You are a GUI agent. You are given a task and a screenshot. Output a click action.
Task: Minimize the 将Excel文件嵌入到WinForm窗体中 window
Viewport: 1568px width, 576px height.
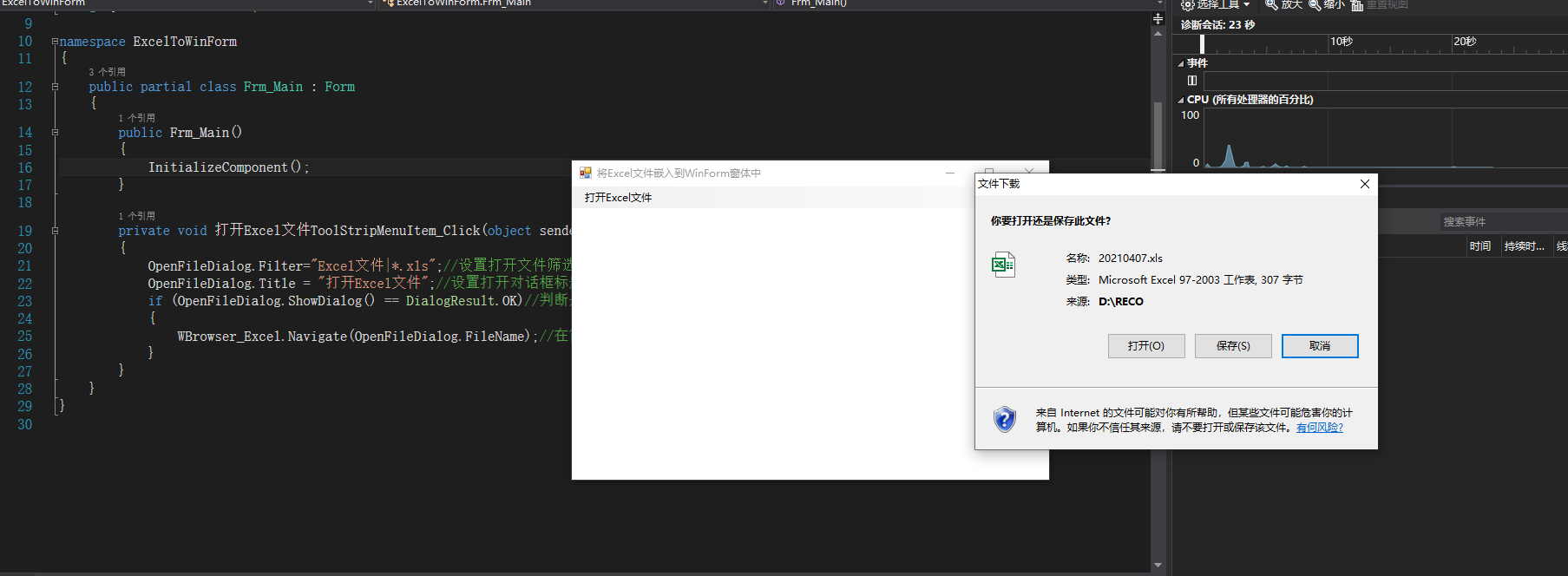950,173
